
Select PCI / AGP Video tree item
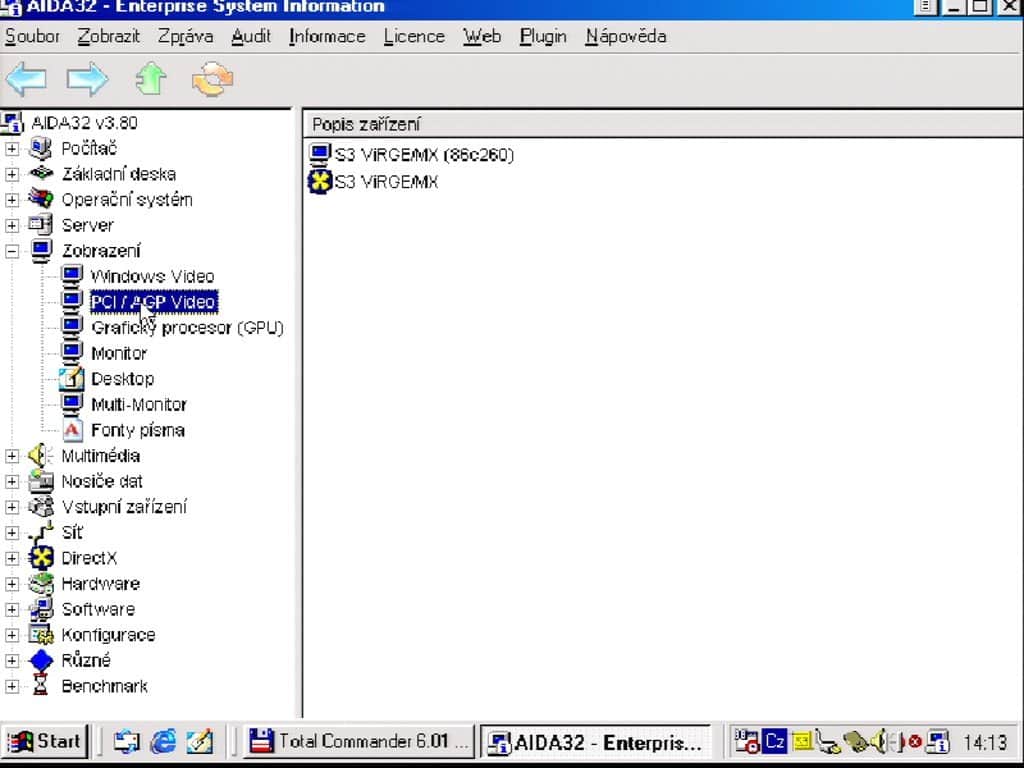pyautogui.click(x=153, y=302)
